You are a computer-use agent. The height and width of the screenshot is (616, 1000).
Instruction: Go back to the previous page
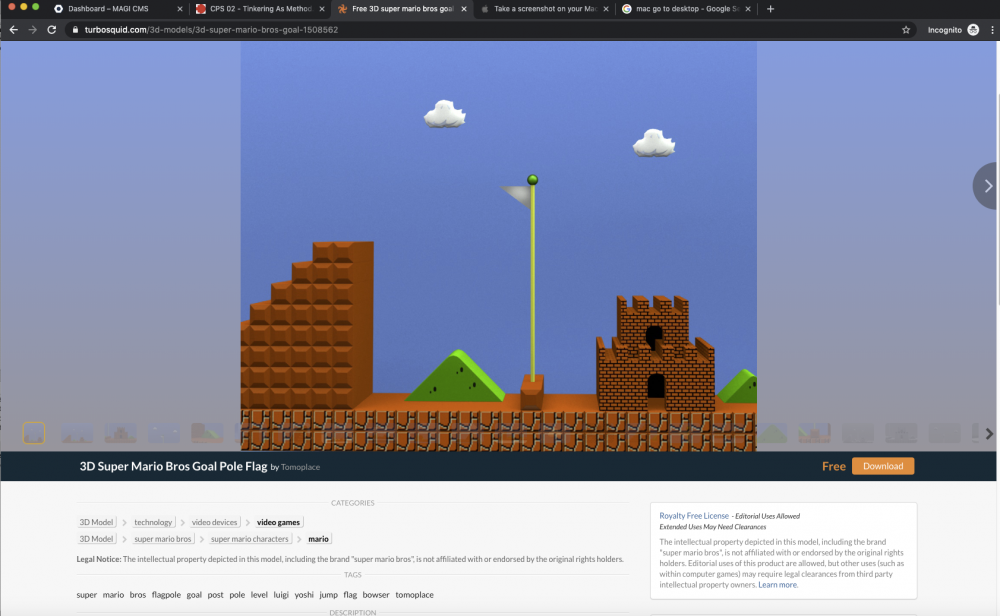coord(13,30)
